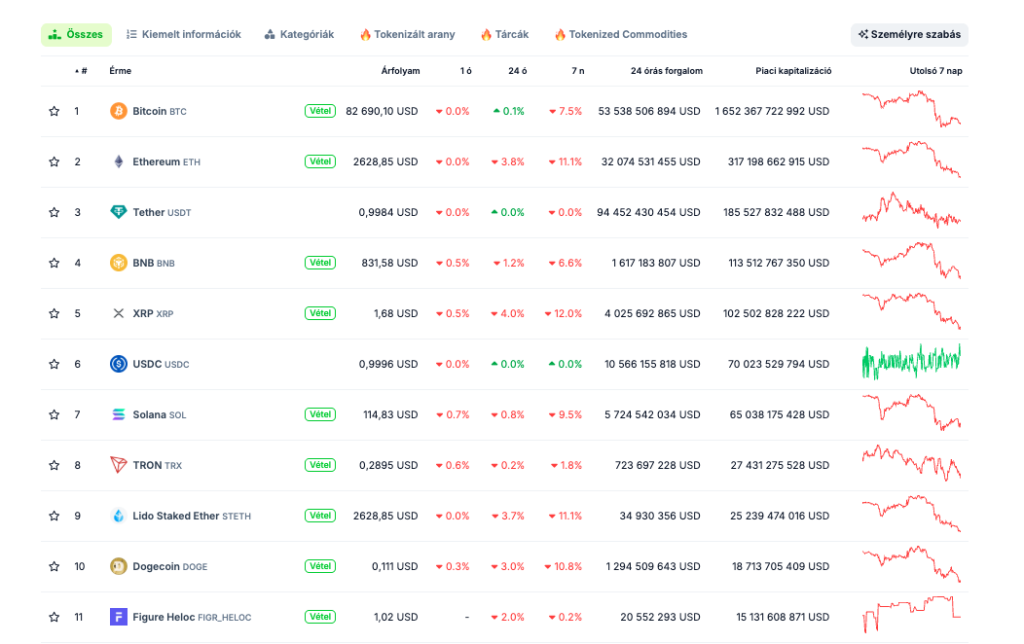Toggle watchlist star for Figure Heloc
The width and height of the screenshot is (1024, 644).
pyautogui.click(x=54, y=617)
